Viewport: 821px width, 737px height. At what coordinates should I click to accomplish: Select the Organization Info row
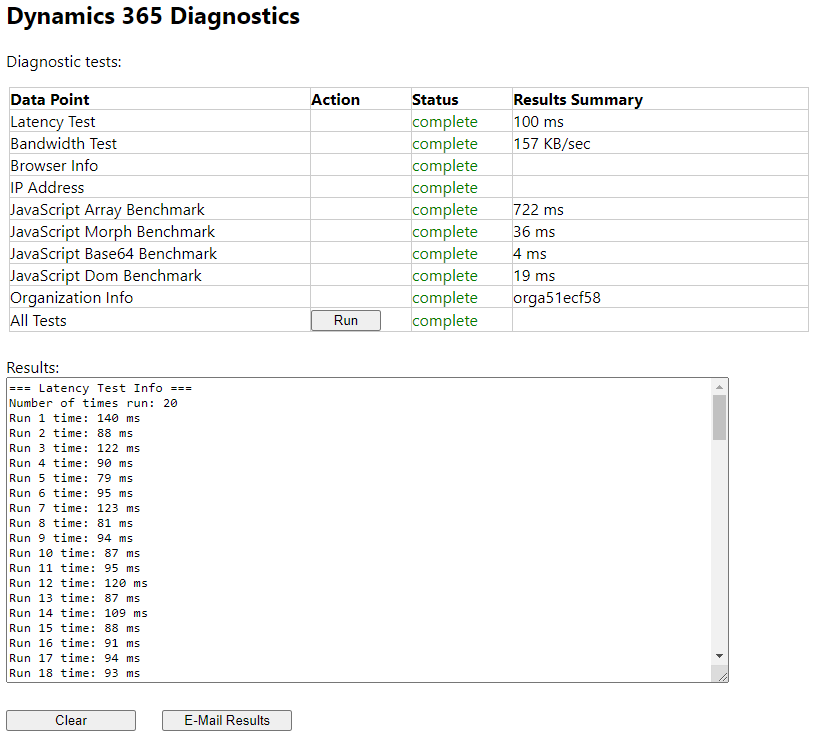[71, 297]
